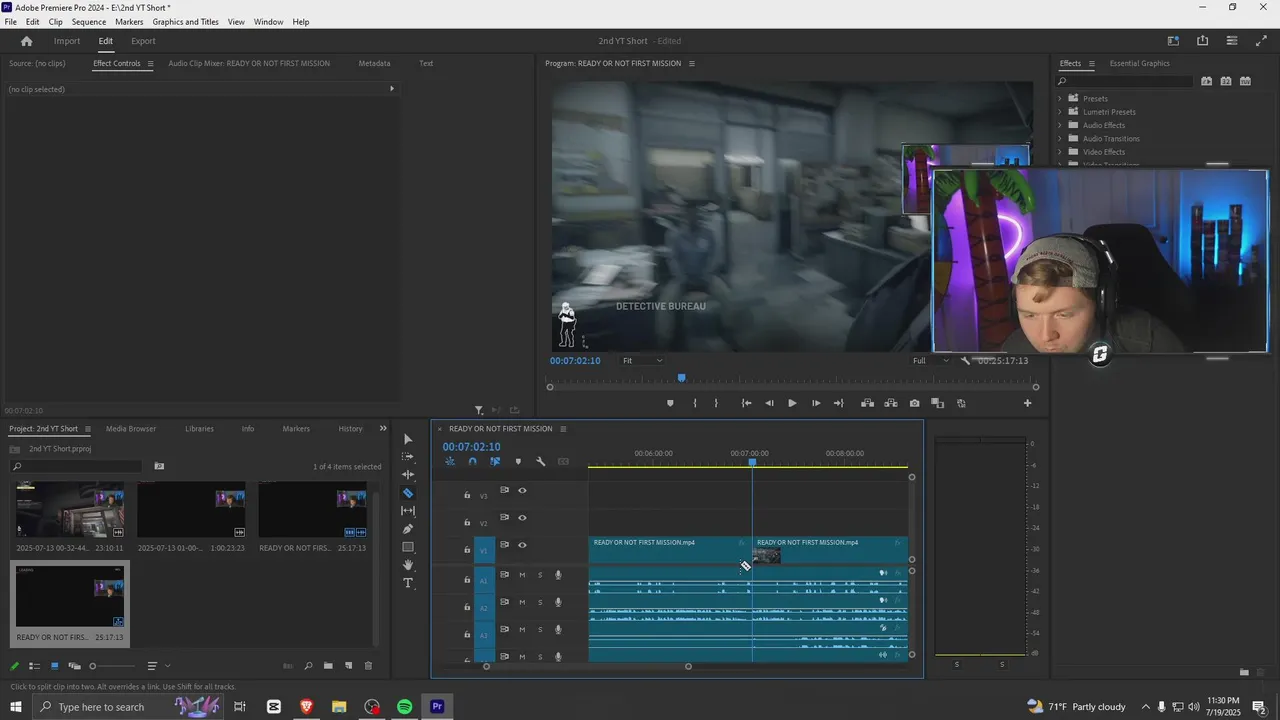This screenshot has width=1280, height=720.
Task: Toggle Project panel writable pencil icon
Action: 15,666
